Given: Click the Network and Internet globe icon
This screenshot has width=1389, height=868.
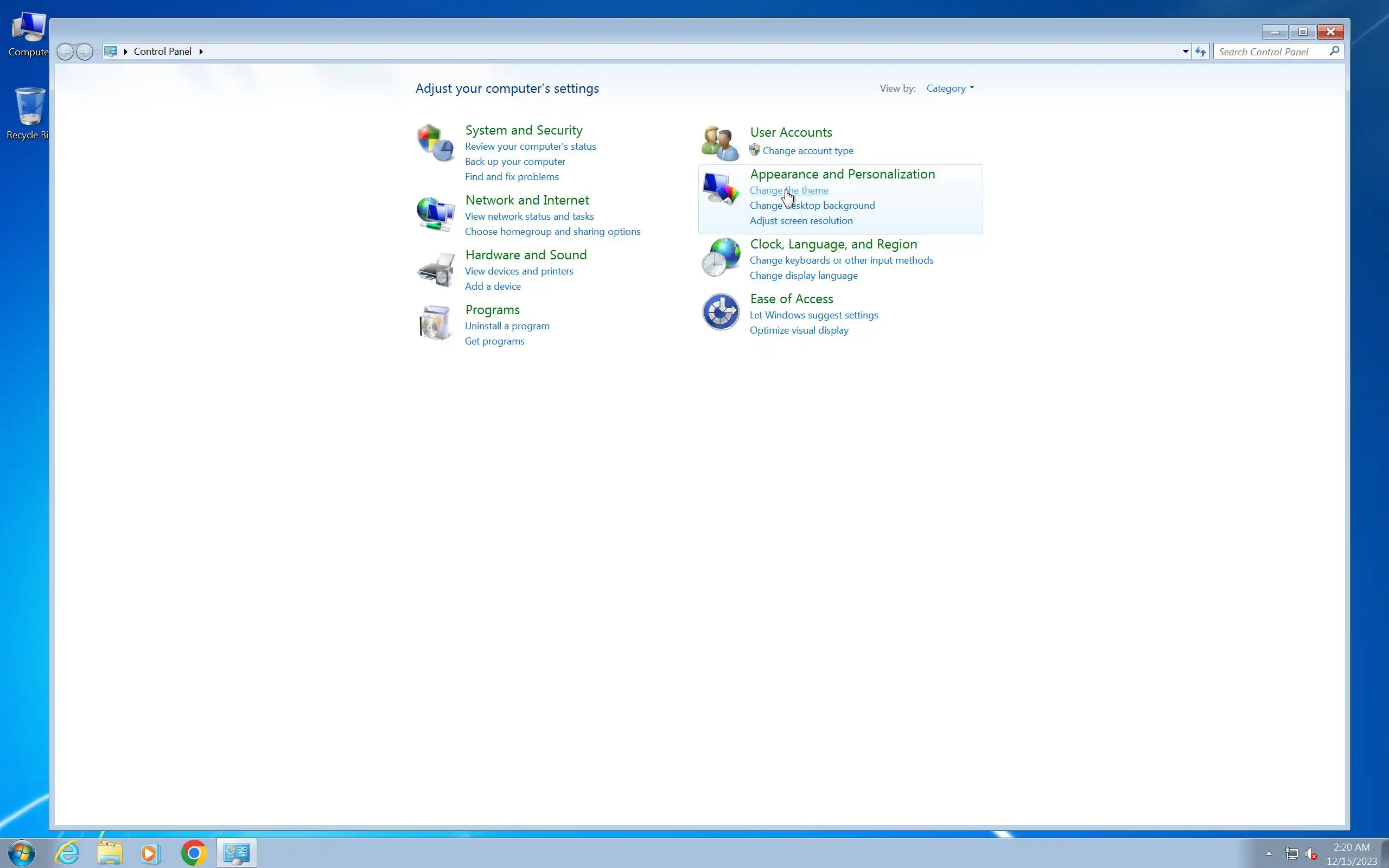Looking at the screenshot, I should [435, 214].
